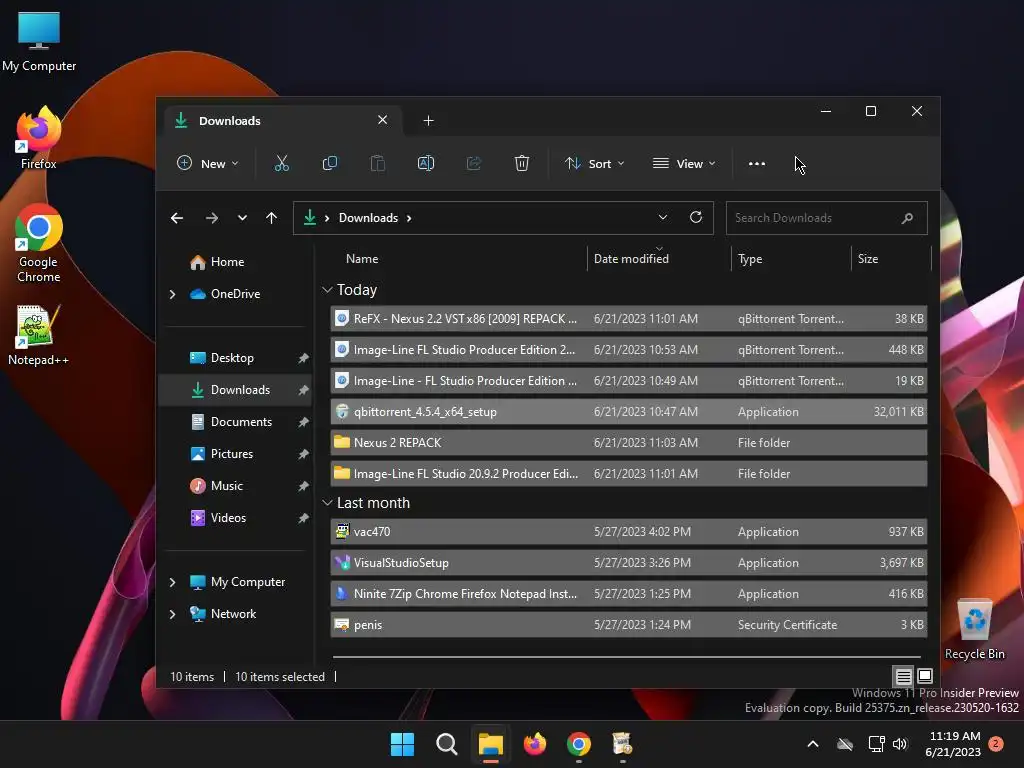
Task: Click the Windows Start button
Action: 402,744
